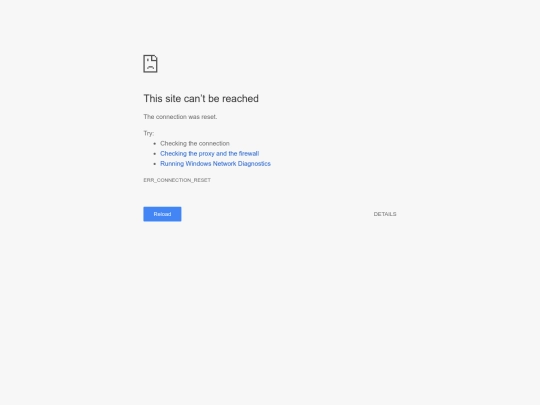Click the ERR_CONNECTION_RESET error code

tap(177, 180)
